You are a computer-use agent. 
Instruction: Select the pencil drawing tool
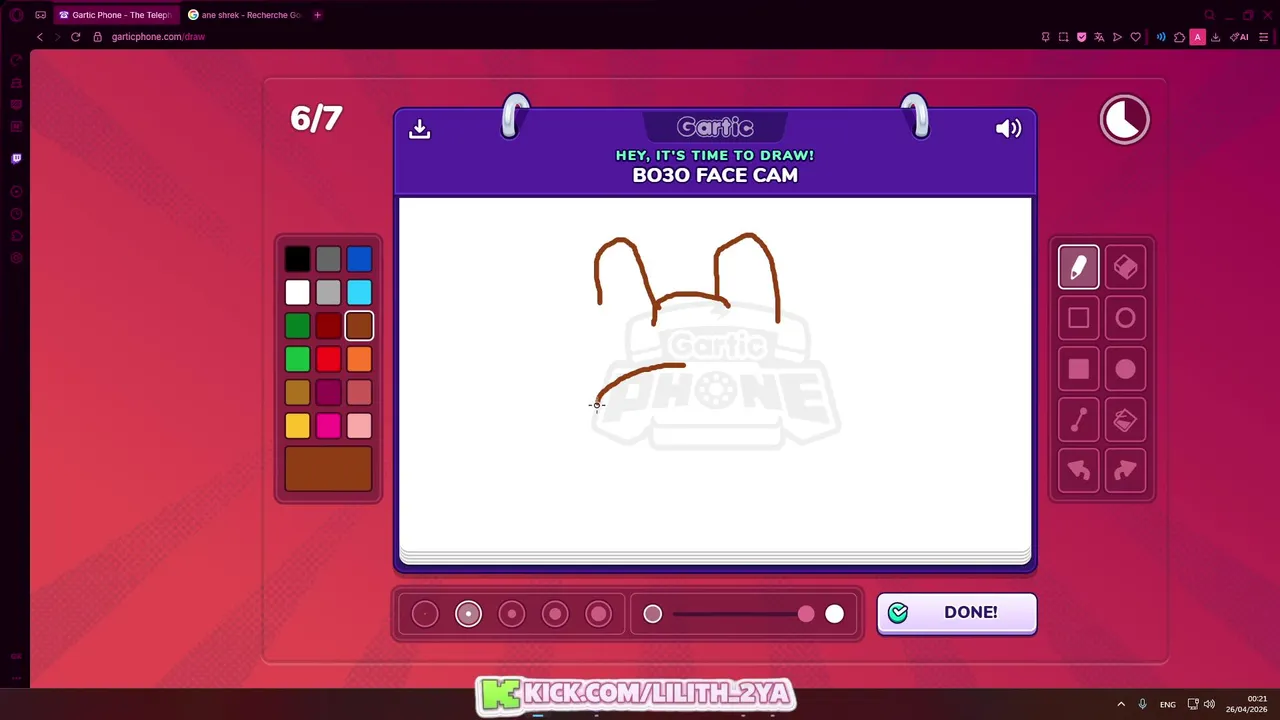(x=1078, y=267)
